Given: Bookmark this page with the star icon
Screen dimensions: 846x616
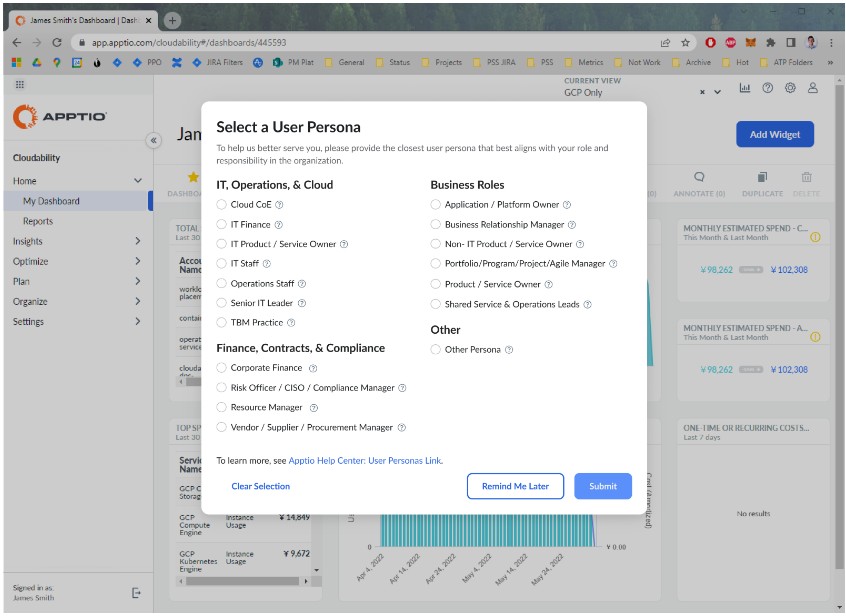Looking at the screenshot, I should tap(685, 43).
